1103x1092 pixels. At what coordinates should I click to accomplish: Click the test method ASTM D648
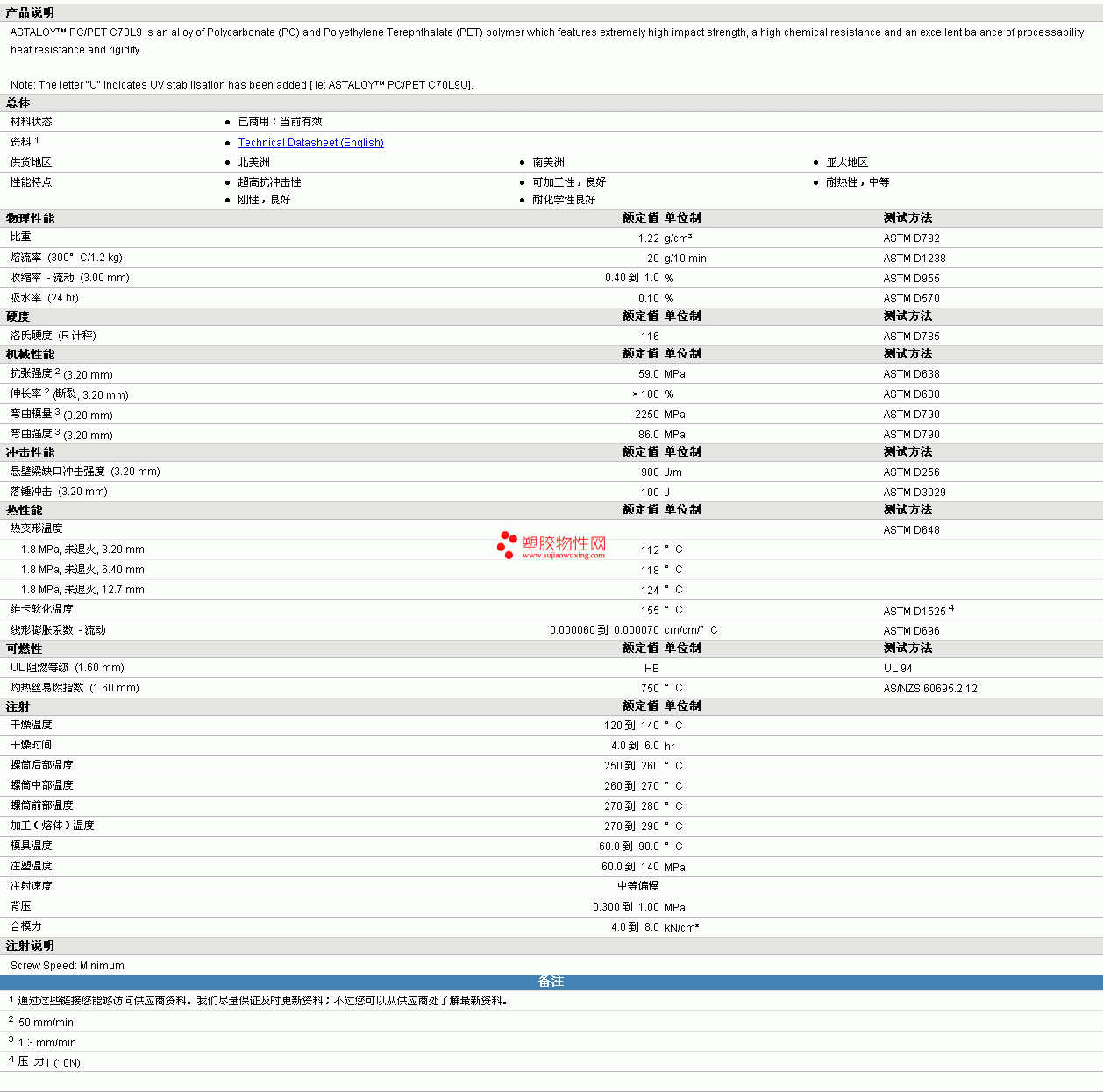pyautogui.click(x=912, y=530)
